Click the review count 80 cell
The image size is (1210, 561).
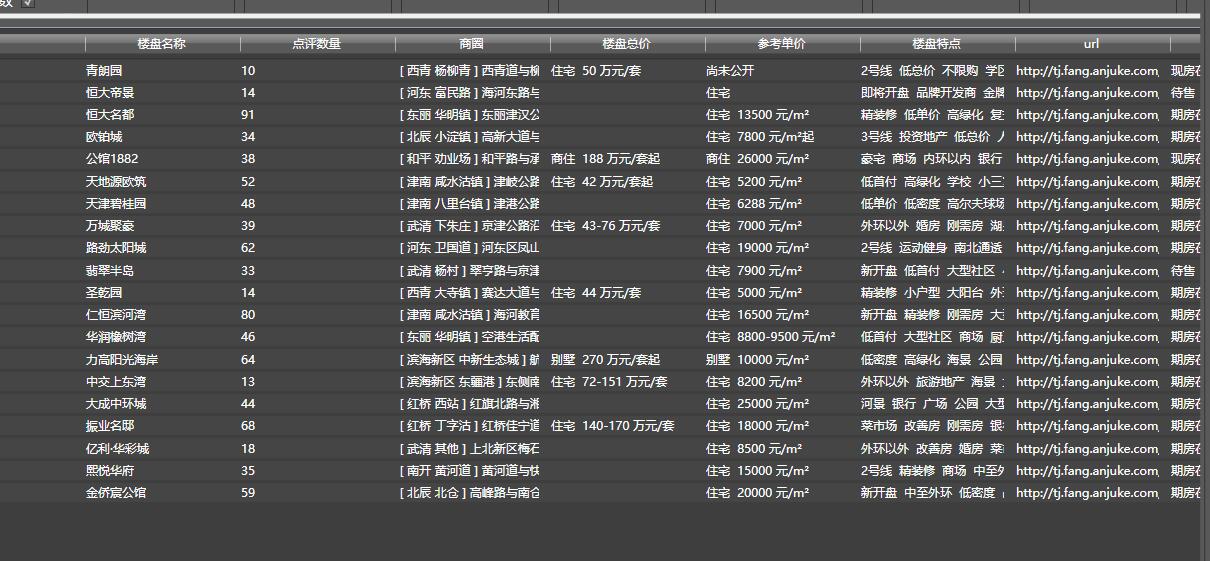click(248, 315)
